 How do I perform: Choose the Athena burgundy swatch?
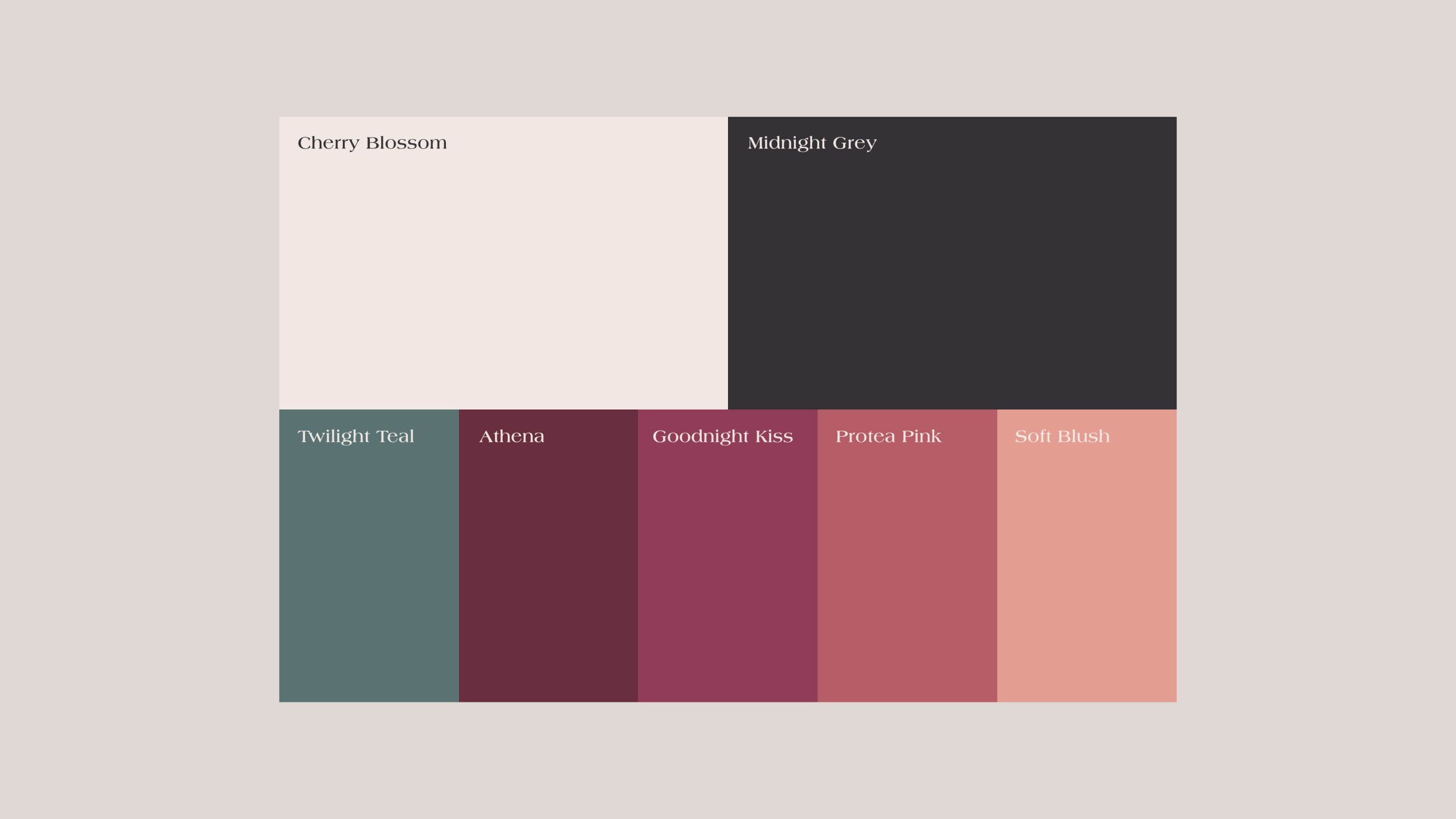548,569
